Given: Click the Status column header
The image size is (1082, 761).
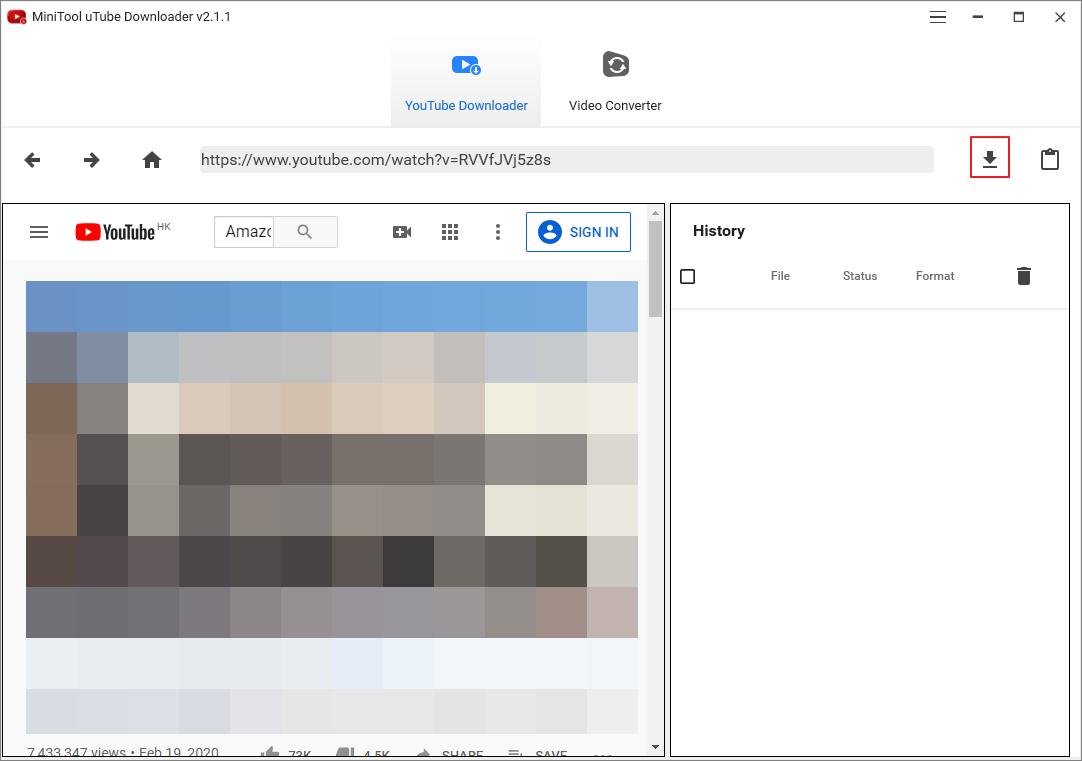Looking at the screenshot, I should pos(860,276).
